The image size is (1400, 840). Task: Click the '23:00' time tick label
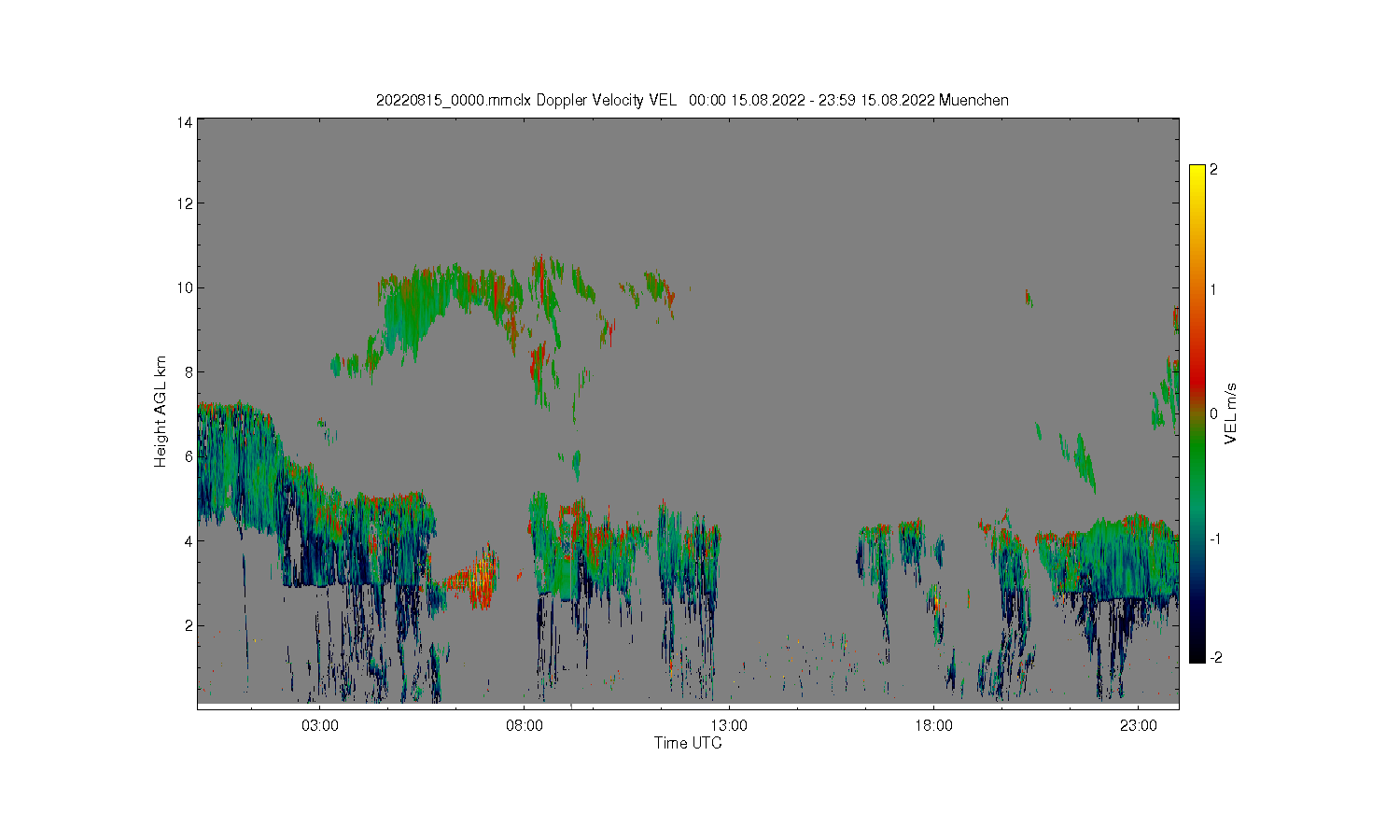(1139, 726)
